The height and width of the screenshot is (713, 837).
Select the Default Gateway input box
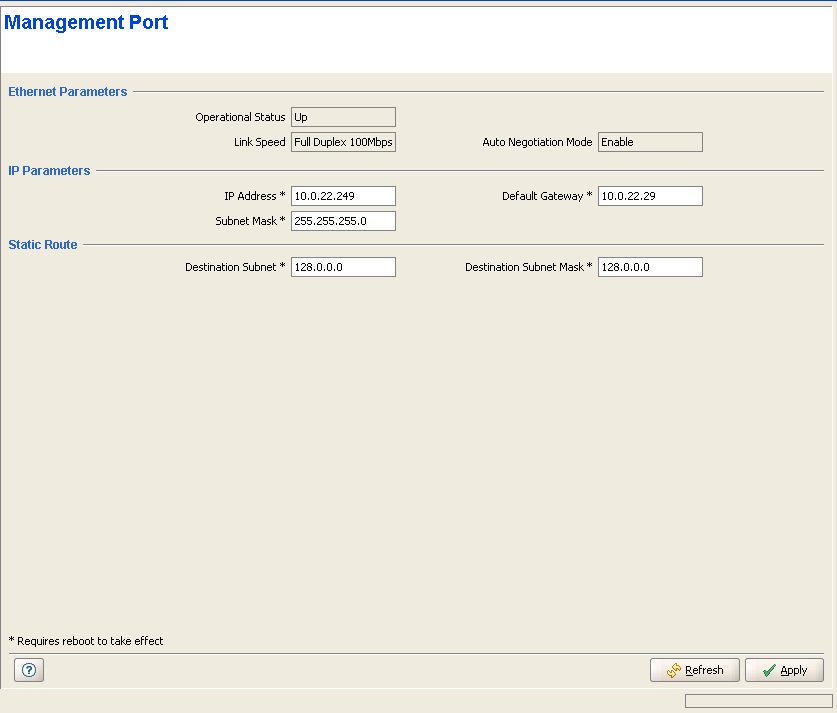650,196
